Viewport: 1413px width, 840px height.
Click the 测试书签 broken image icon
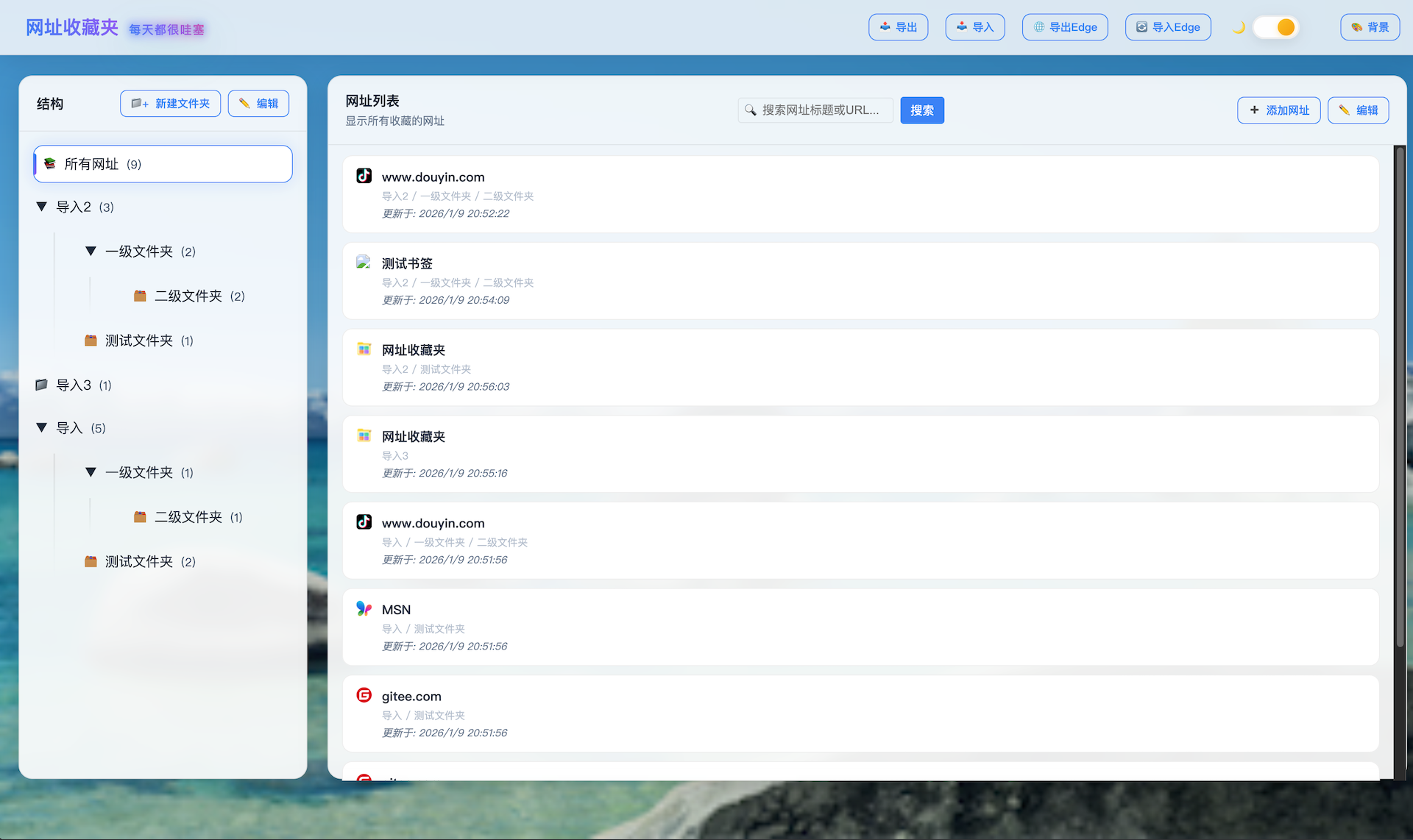(364, 262)
